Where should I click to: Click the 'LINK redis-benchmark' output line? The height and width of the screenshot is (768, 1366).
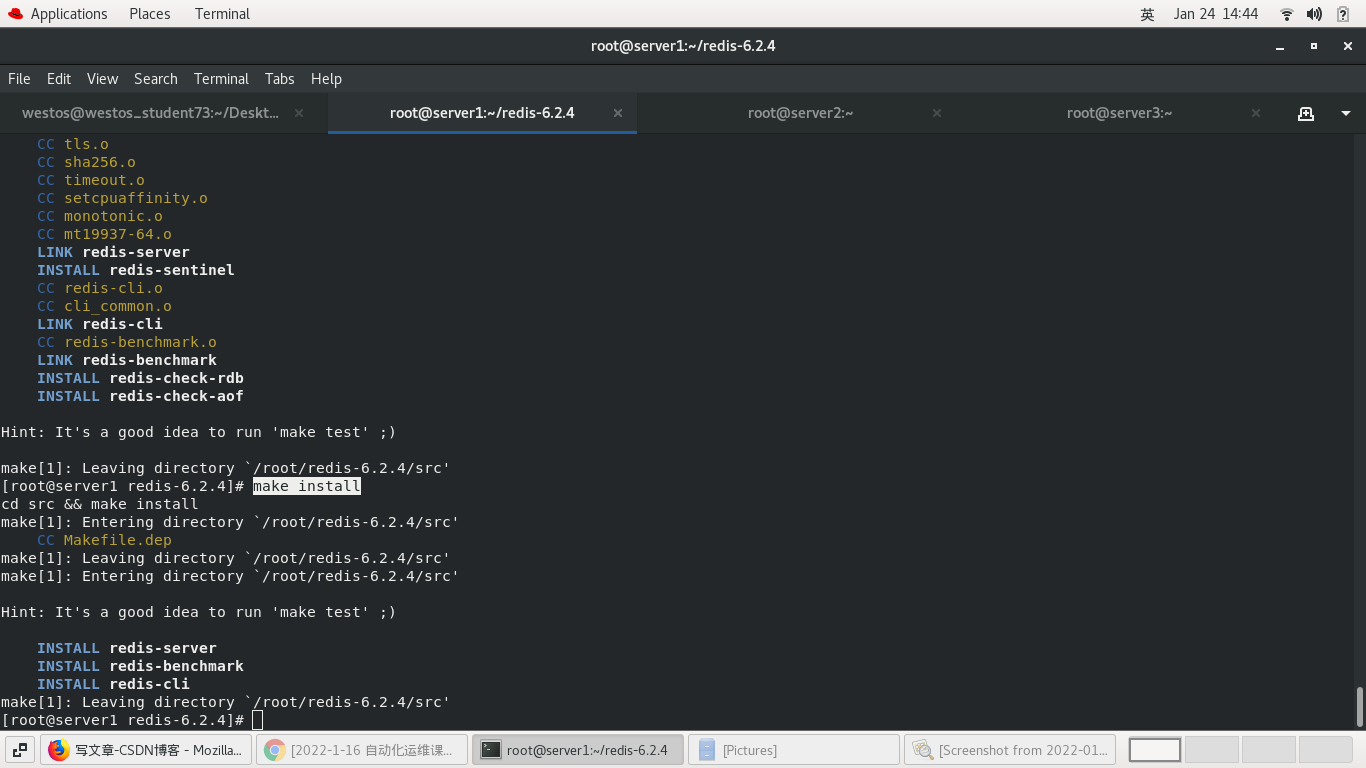[127, 360]
